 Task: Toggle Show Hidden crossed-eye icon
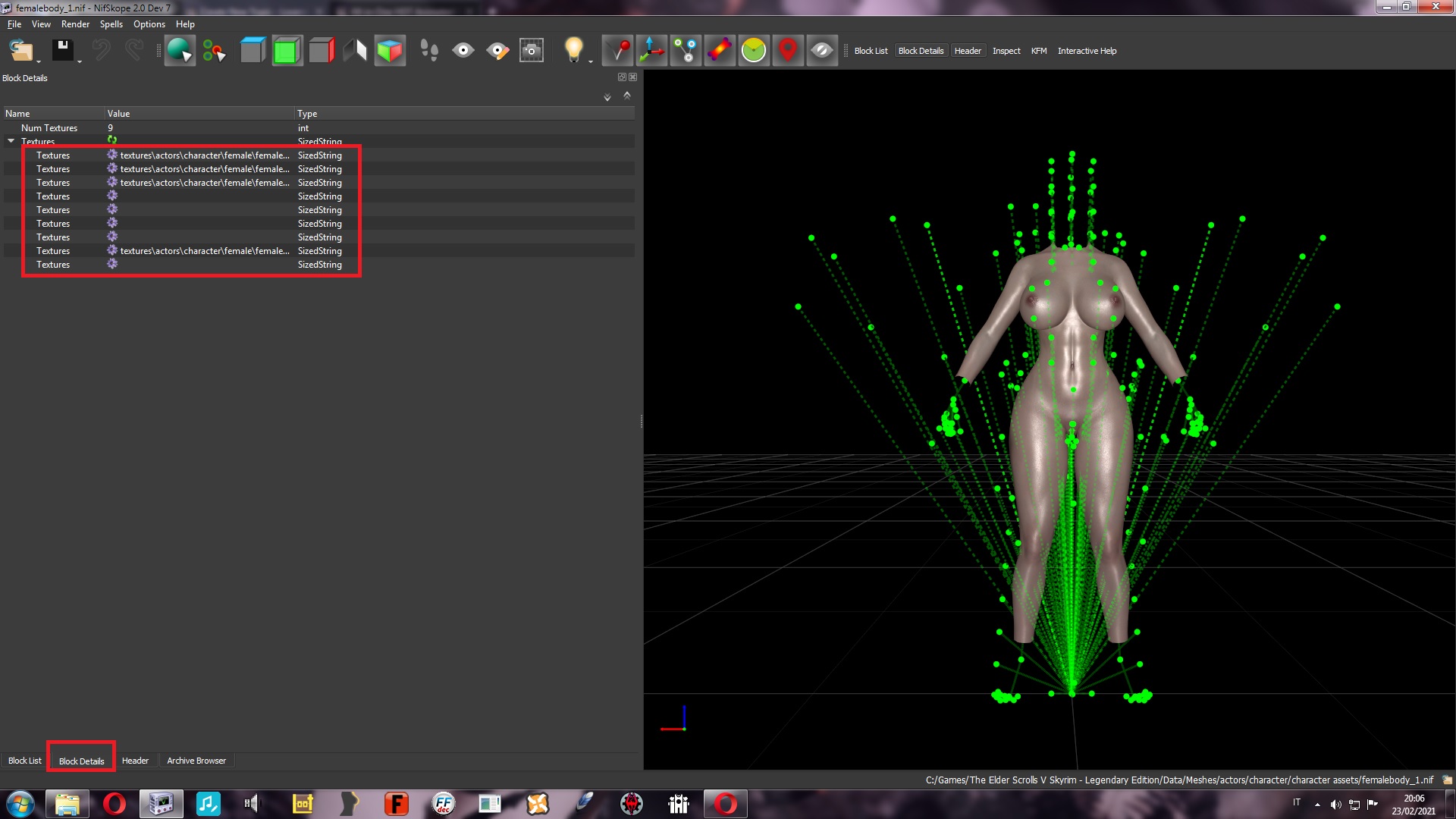pos(822,51)
